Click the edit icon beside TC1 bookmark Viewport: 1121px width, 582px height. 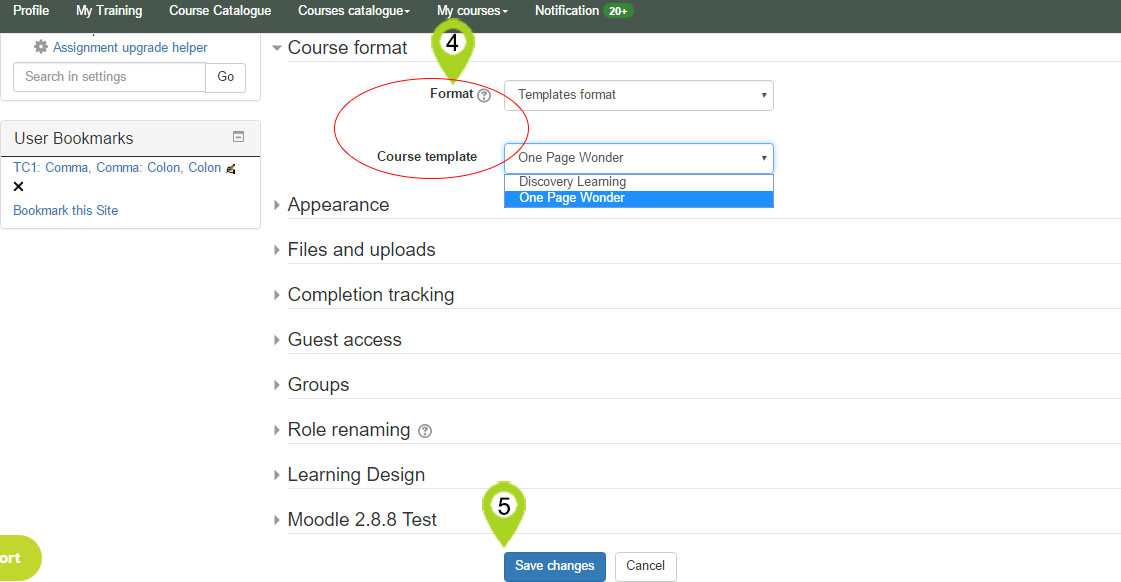(x=231, y=169)
